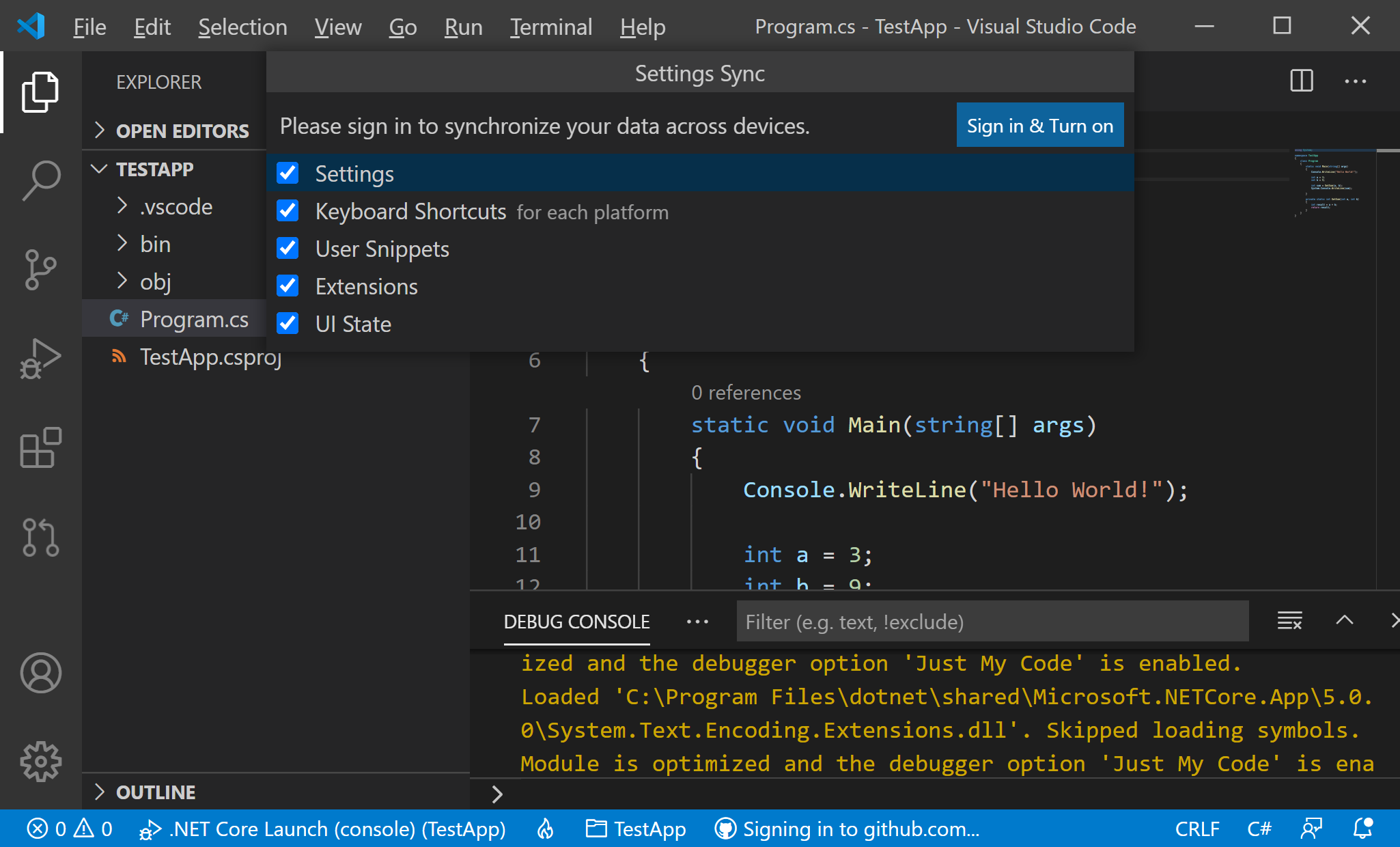Uncheck the Extensions sync checkbox
Screen dimensions: 1400x847
[288, 286]
